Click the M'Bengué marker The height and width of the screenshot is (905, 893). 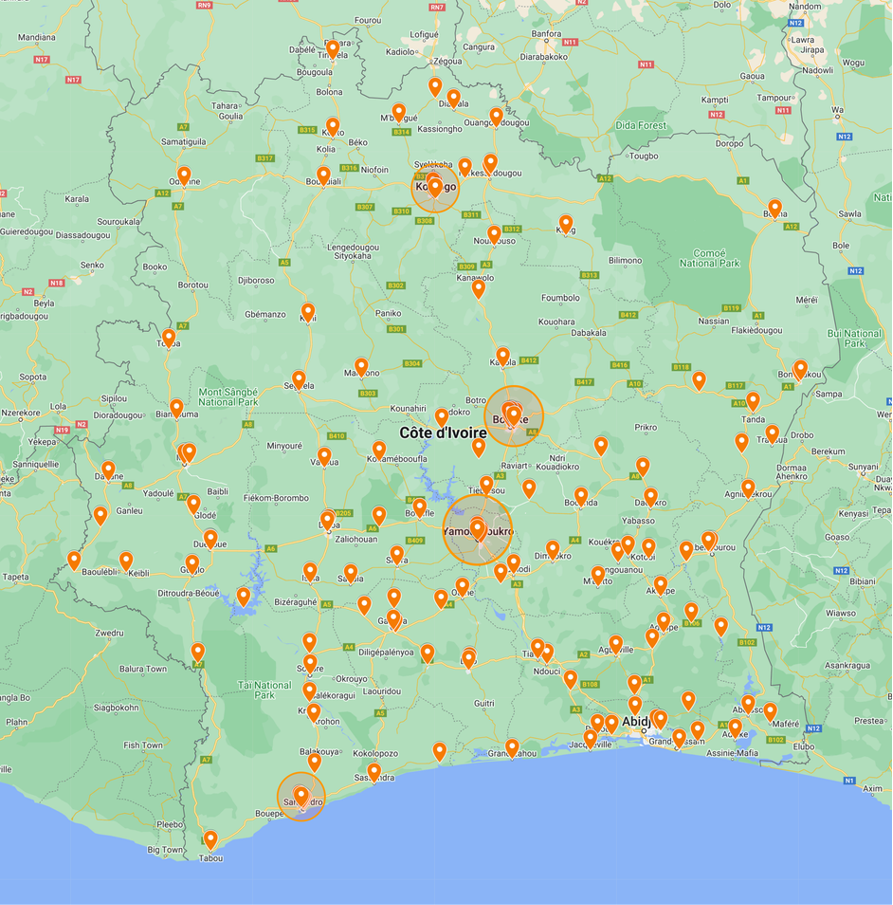[x=399, y=113]
